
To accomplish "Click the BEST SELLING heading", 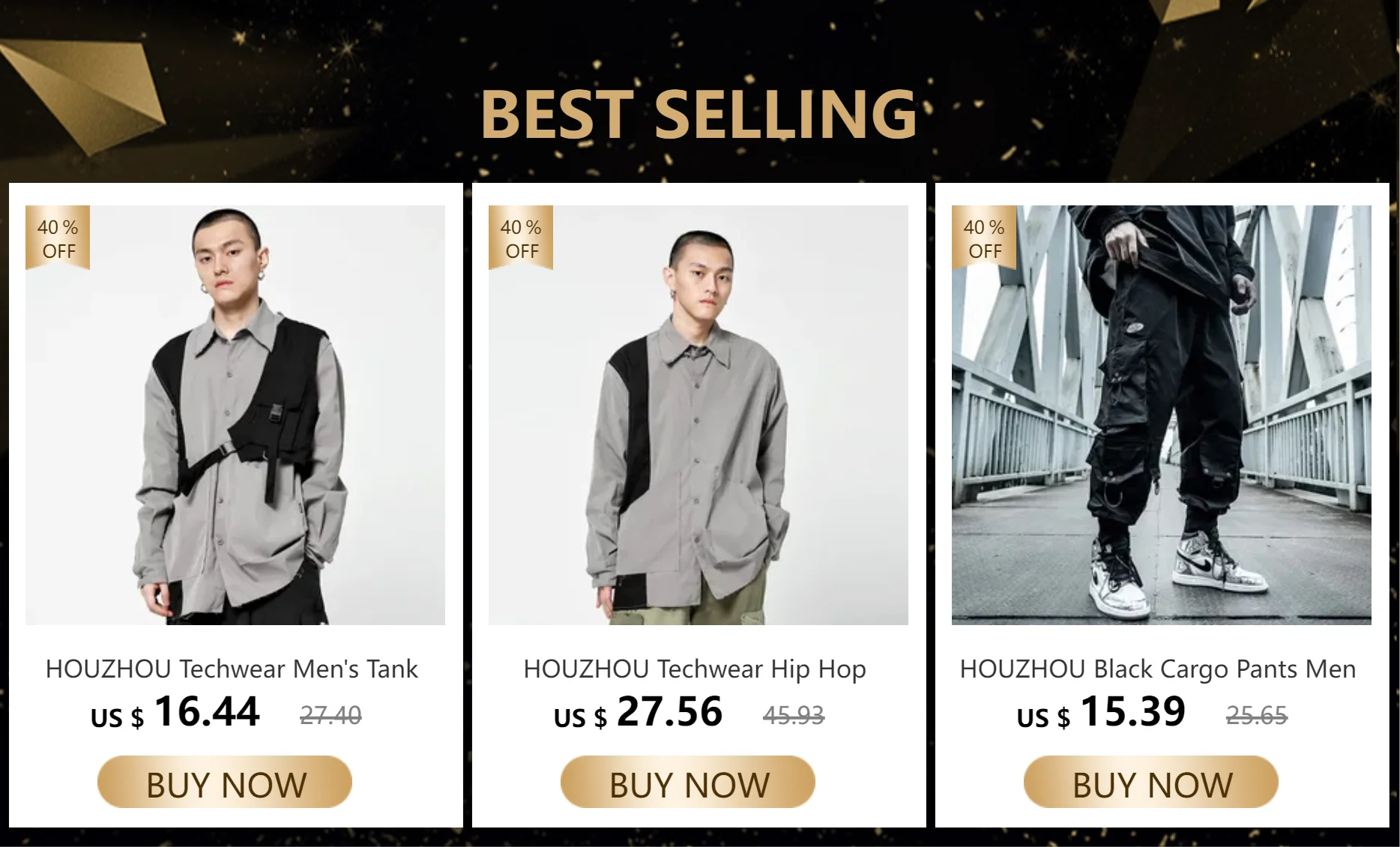I will 699,114.
